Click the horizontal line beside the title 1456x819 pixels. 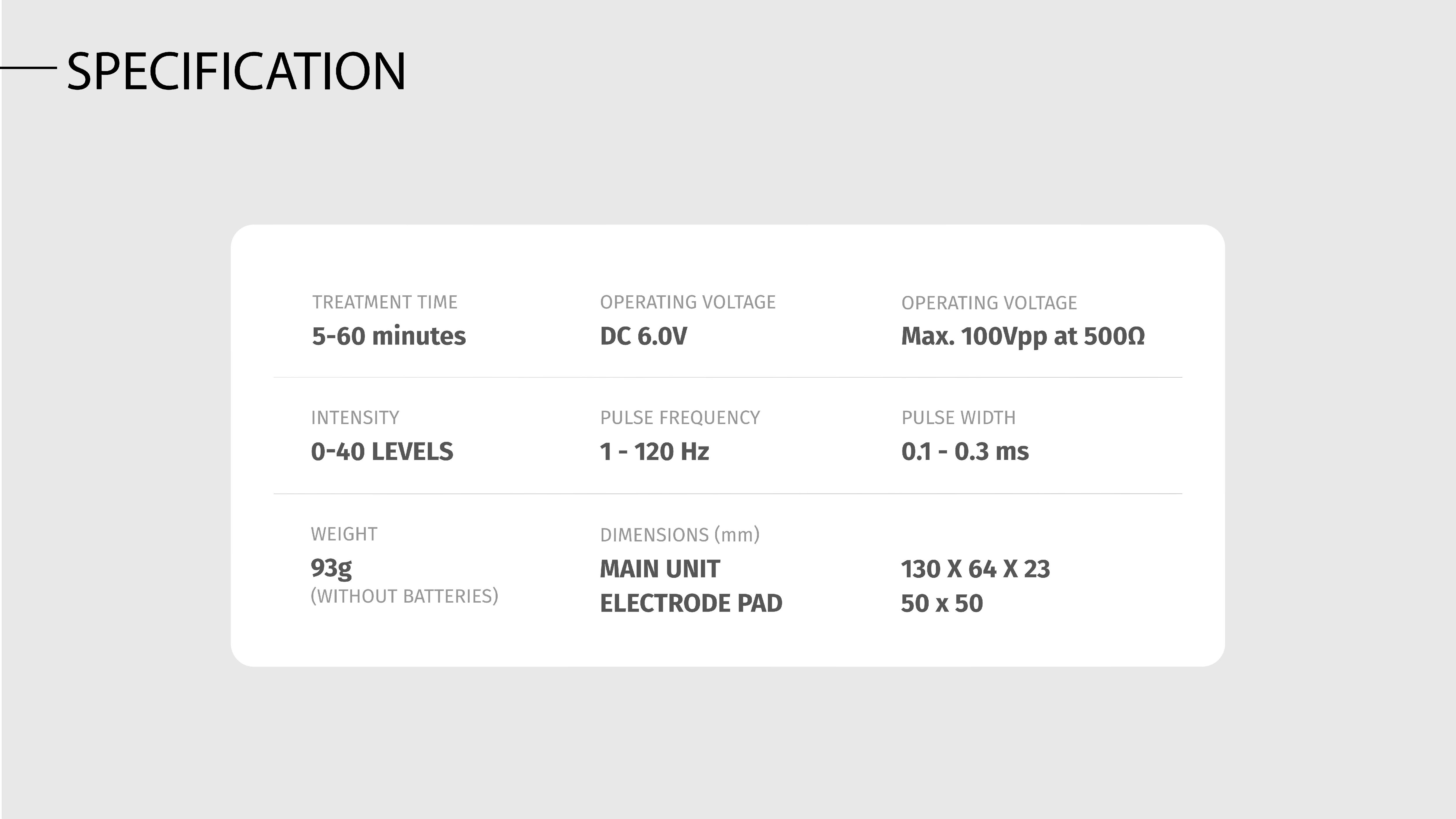pyautogui.click(x=29, y=68)
